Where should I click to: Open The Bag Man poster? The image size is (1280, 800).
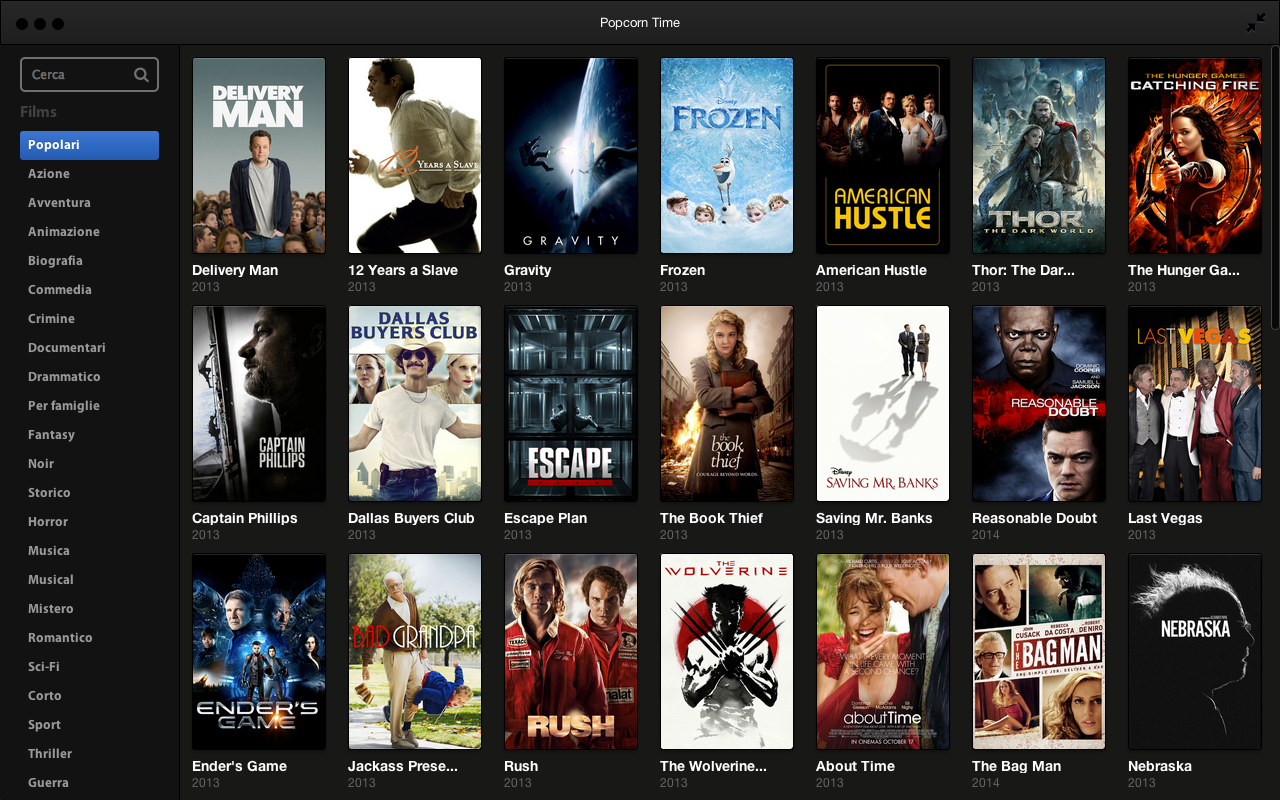pyautogui.click(x=1039, y=651)
